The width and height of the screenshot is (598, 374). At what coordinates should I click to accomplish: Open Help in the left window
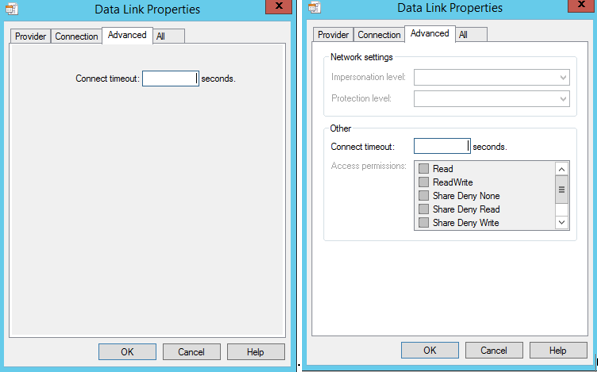[x=256, y=352]
